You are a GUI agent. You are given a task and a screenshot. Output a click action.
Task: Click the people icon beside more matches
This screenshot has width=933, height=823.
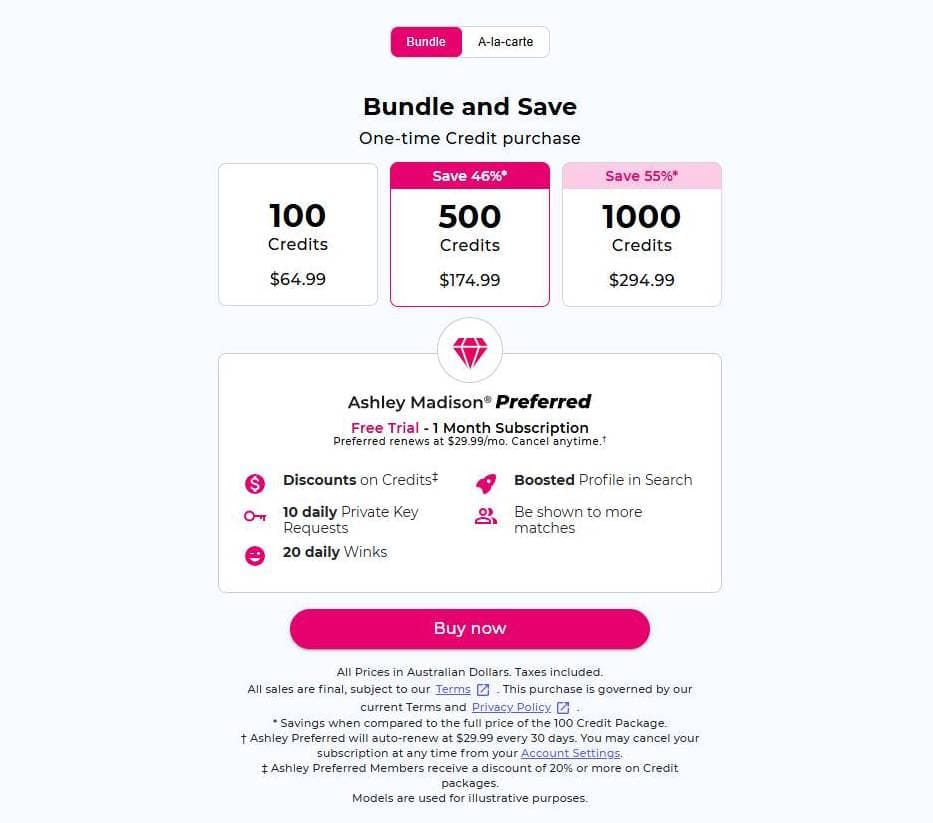(x=486, y=518)
